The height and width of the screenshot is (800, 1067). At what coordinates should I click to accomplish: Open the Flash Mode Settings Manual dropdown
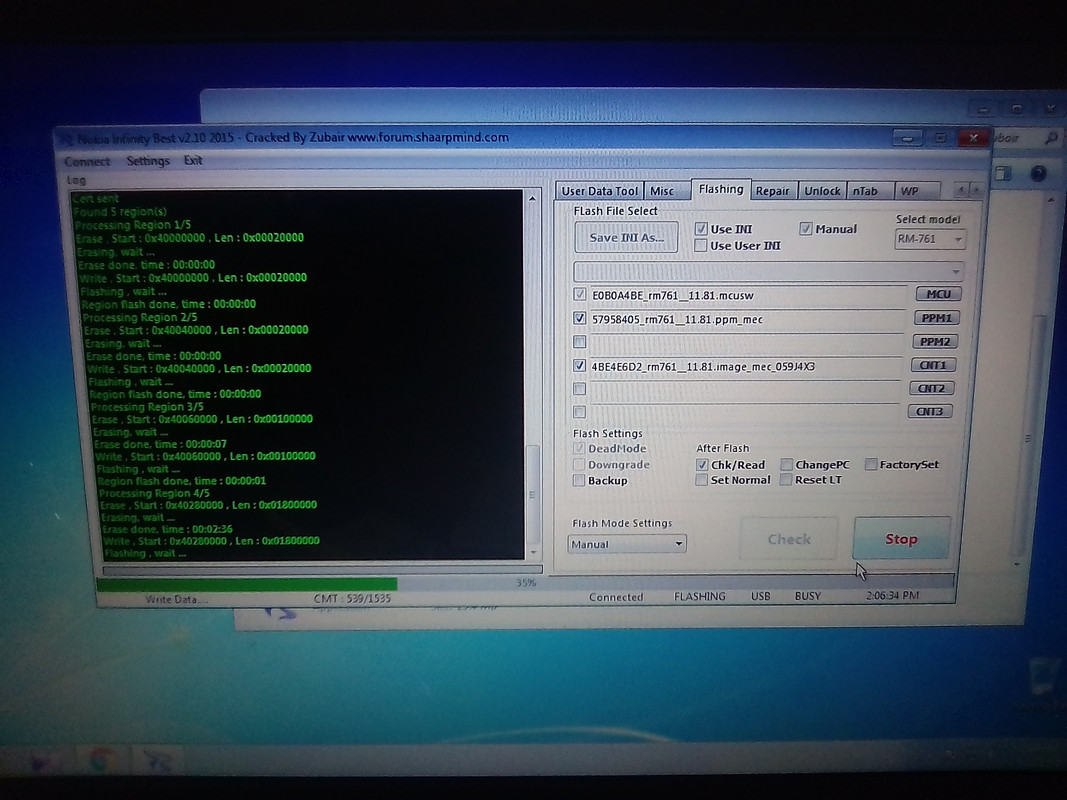(x=627, y=544)
